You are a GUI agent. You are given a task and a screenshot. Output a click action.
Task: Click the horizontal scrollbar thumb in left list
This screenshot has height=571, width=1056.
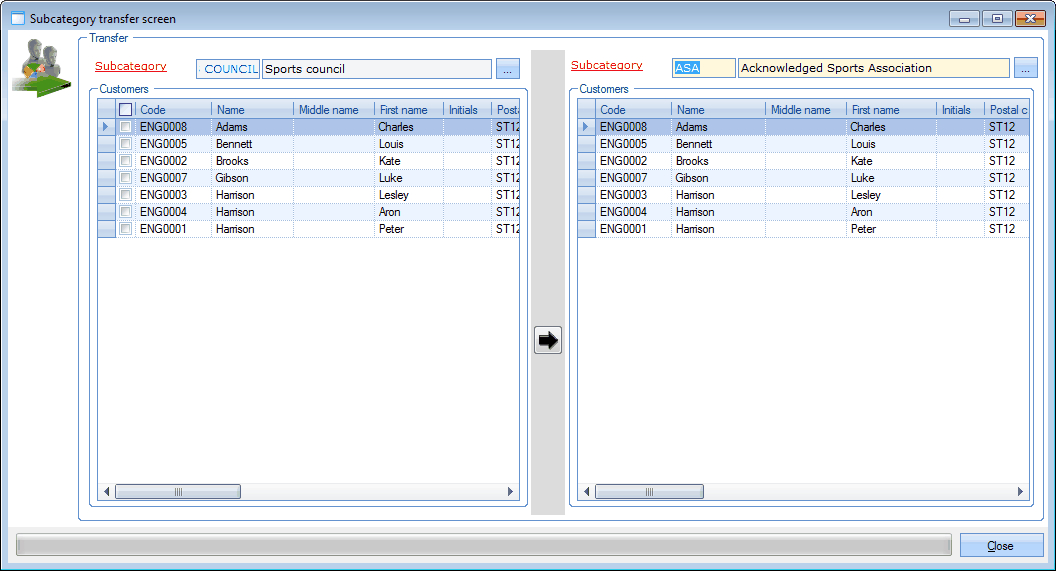pyautogui.click(x=178, y=492)
